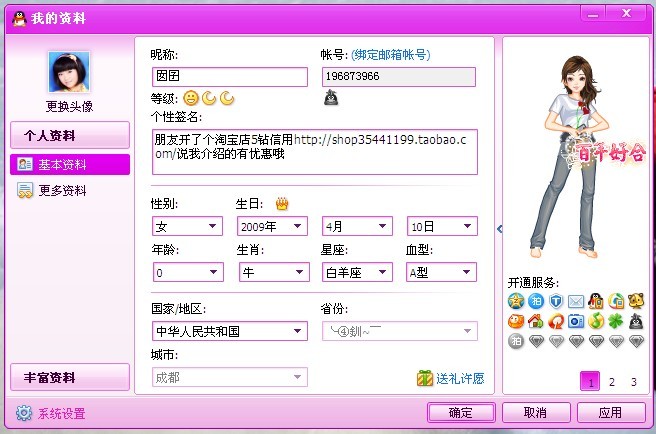Image resolution: width=656 pixels, height=434 pixels.
Task: Click the 送礼许愿 gift box icon
Action: point(425,378)
